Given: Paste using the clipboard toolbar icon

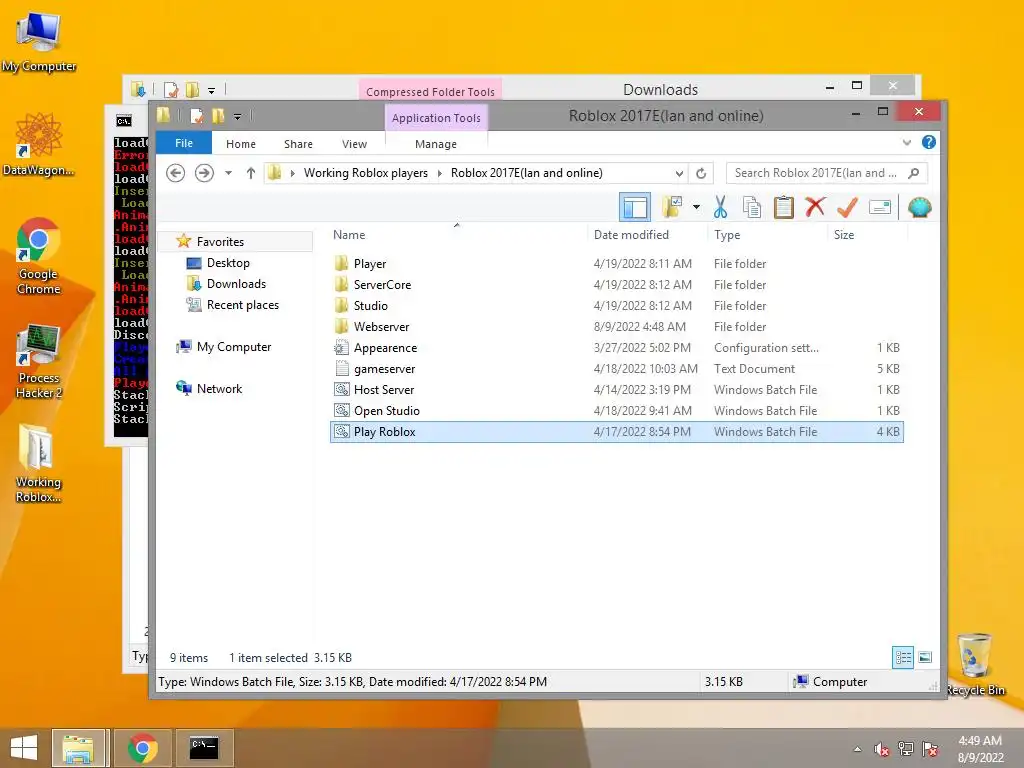Looking at the screenshot, I should [x=783, y=208].
